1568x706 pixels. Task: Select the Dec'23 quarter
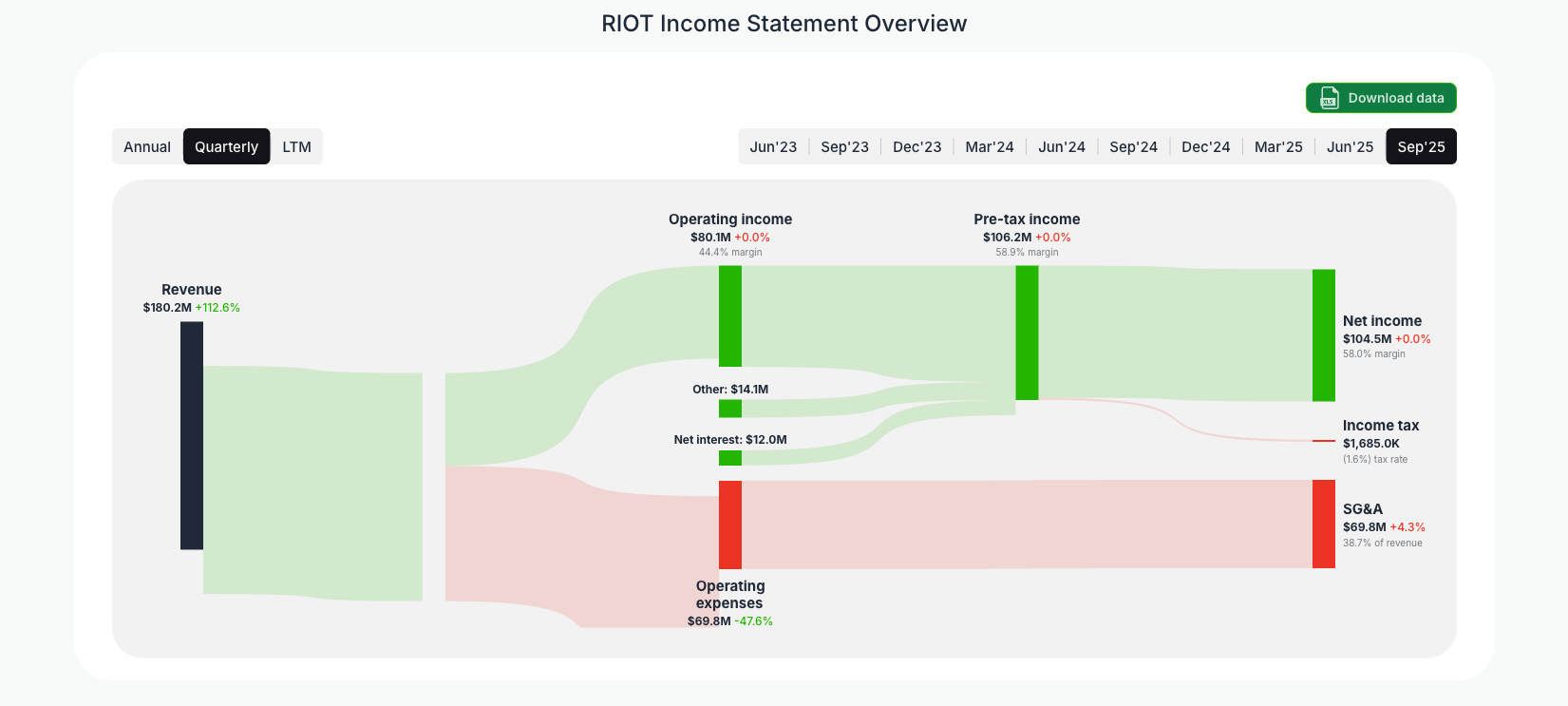916,146
